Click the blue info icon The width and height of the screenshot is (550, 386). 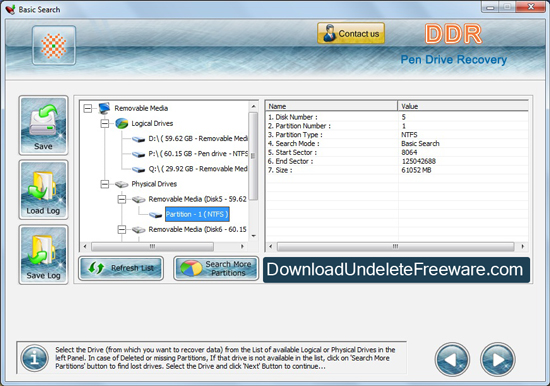[x=34, y=358]
